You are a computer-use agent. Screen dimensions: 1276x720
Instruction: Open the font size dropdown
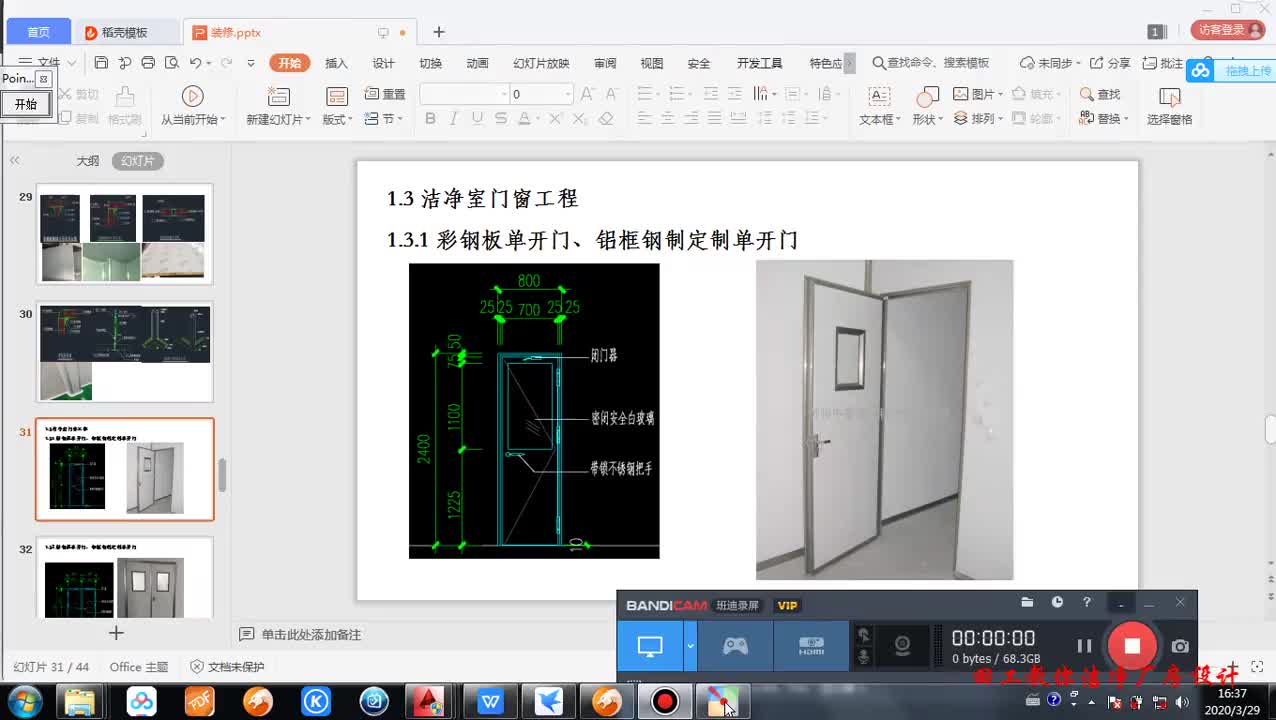click(x=568, y=94)
